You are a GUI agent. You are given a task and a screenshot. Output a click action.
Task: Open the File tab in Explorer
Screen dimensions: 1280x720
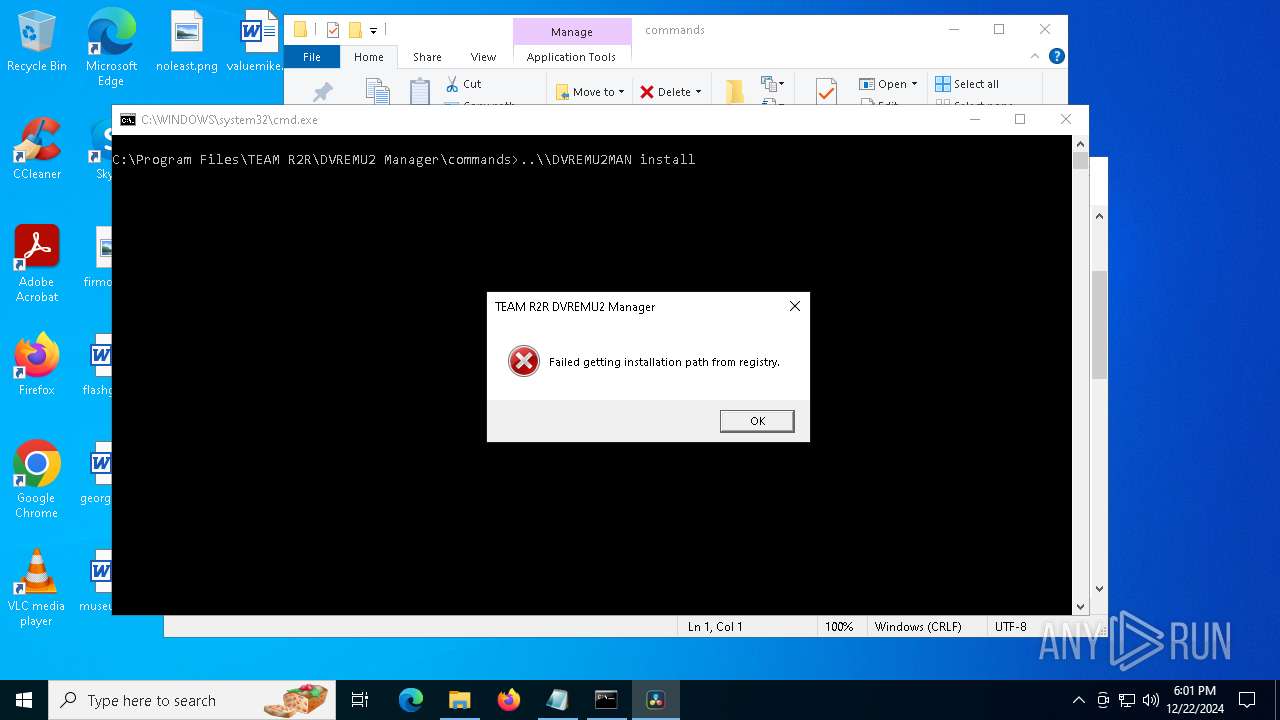coord(312,57)
